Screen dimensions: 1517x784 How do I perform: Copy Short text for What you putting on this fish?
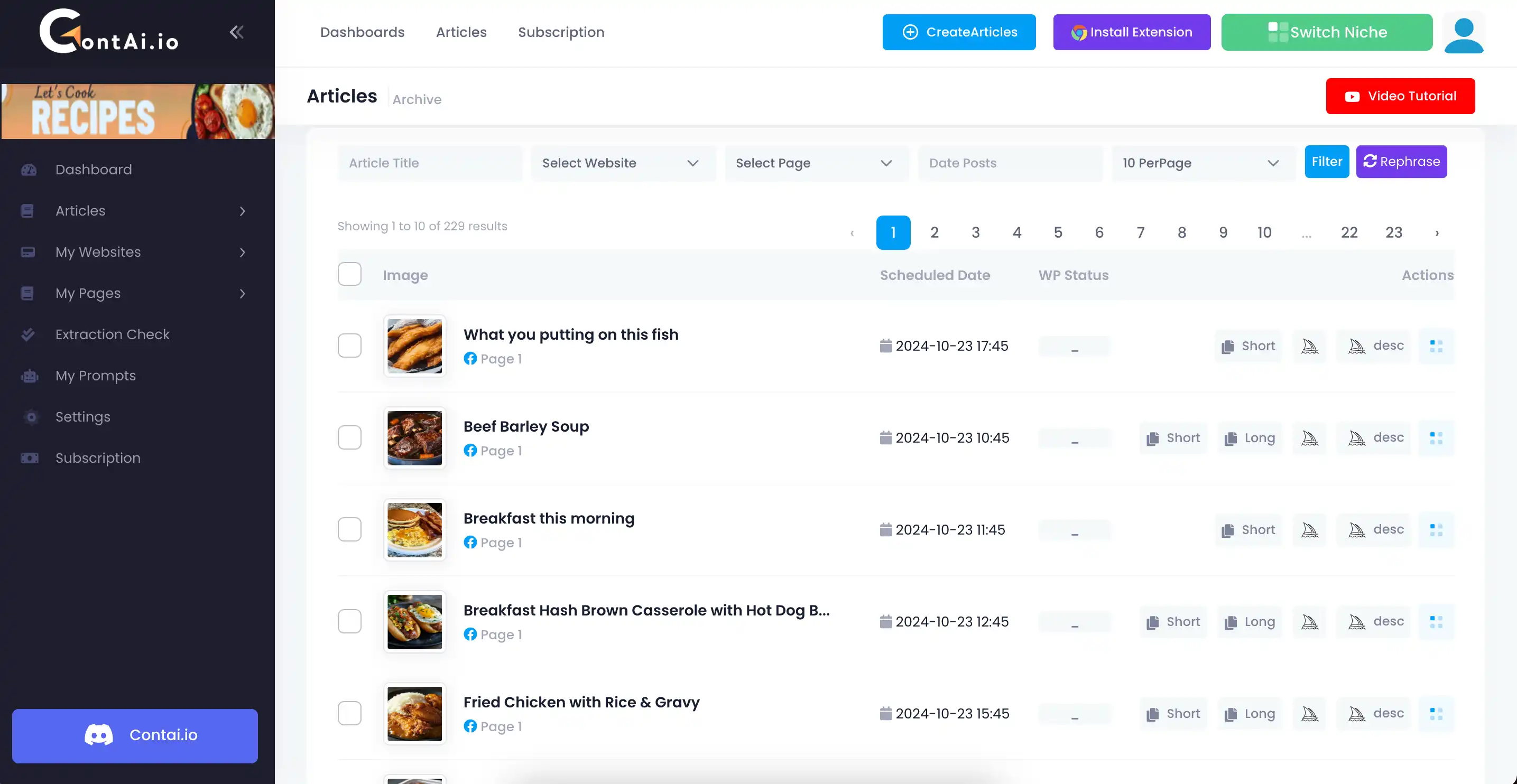tap(1248, 346)
